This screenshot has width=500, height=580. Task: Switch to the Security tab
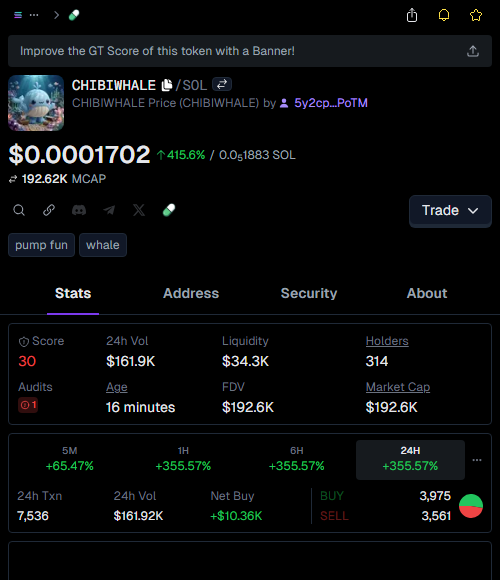click(309, 293)
